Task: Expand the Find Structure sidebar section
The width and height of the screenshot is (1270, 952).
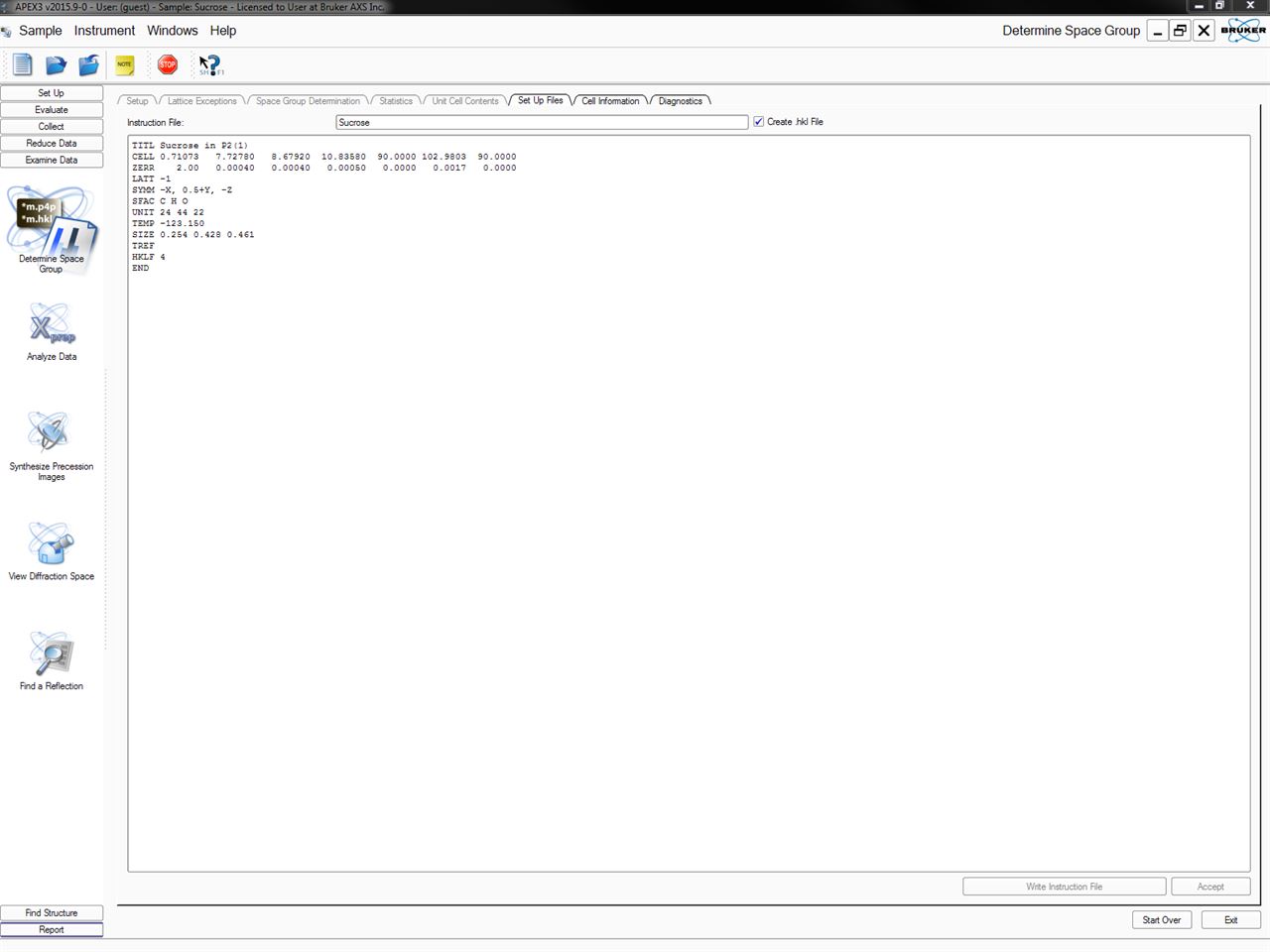Action: click(x=52, y=913)
